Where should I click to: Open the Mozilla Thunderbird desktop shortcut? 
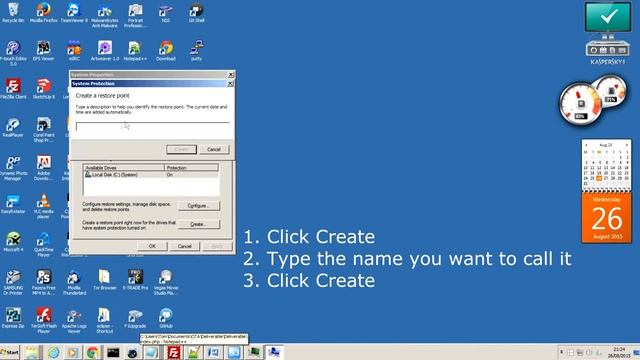(74, 282)
